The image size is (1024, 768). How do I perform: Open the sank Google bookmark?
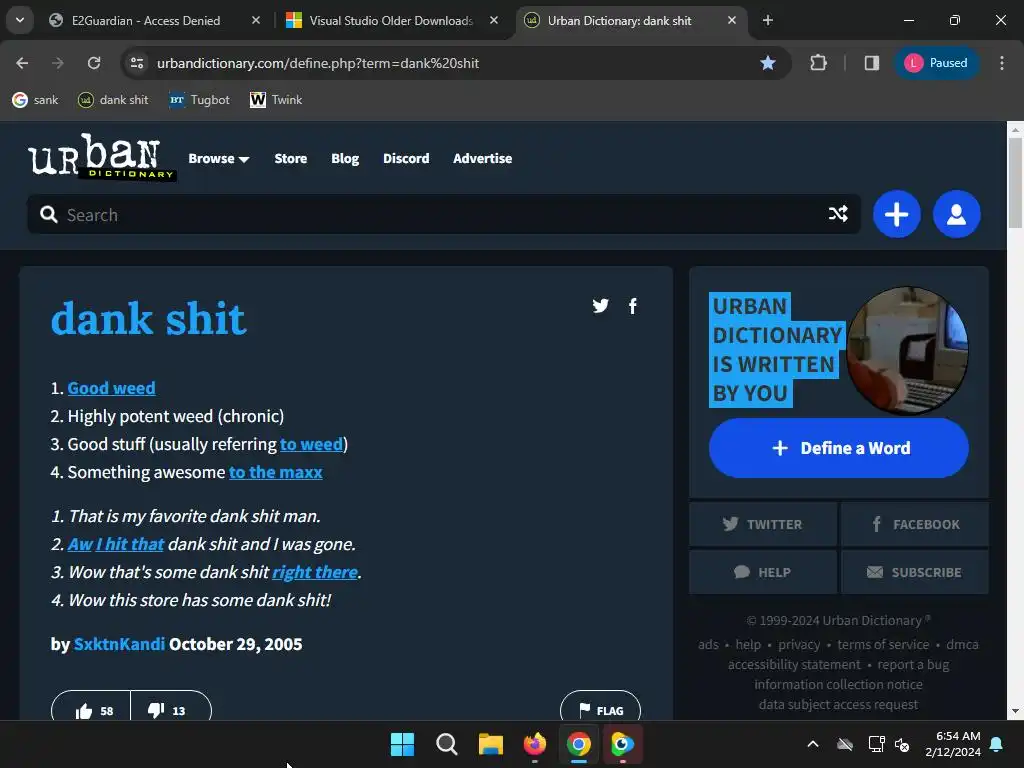click(x=36, y=100)
